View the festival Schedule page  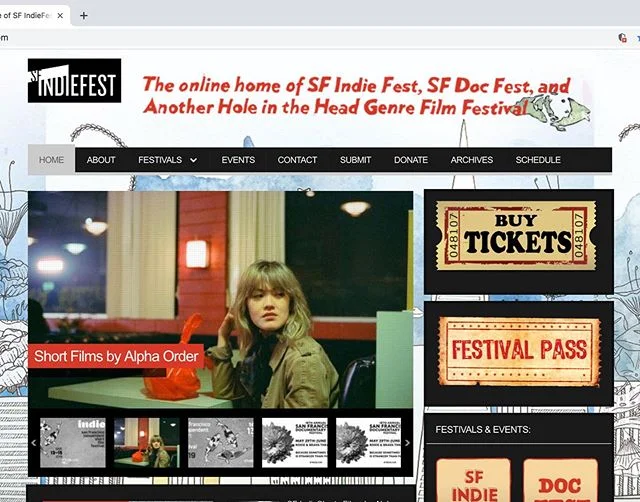point(538,160)
